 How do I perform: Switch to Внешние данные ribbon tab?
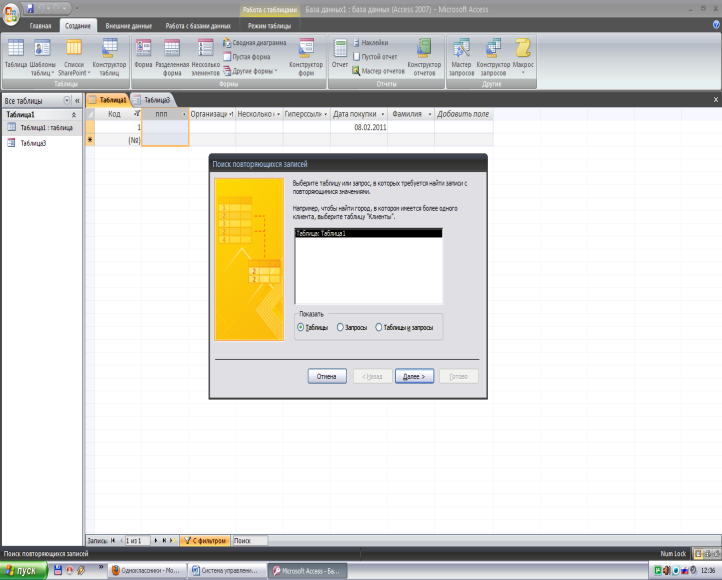click(x=128, y=26)
